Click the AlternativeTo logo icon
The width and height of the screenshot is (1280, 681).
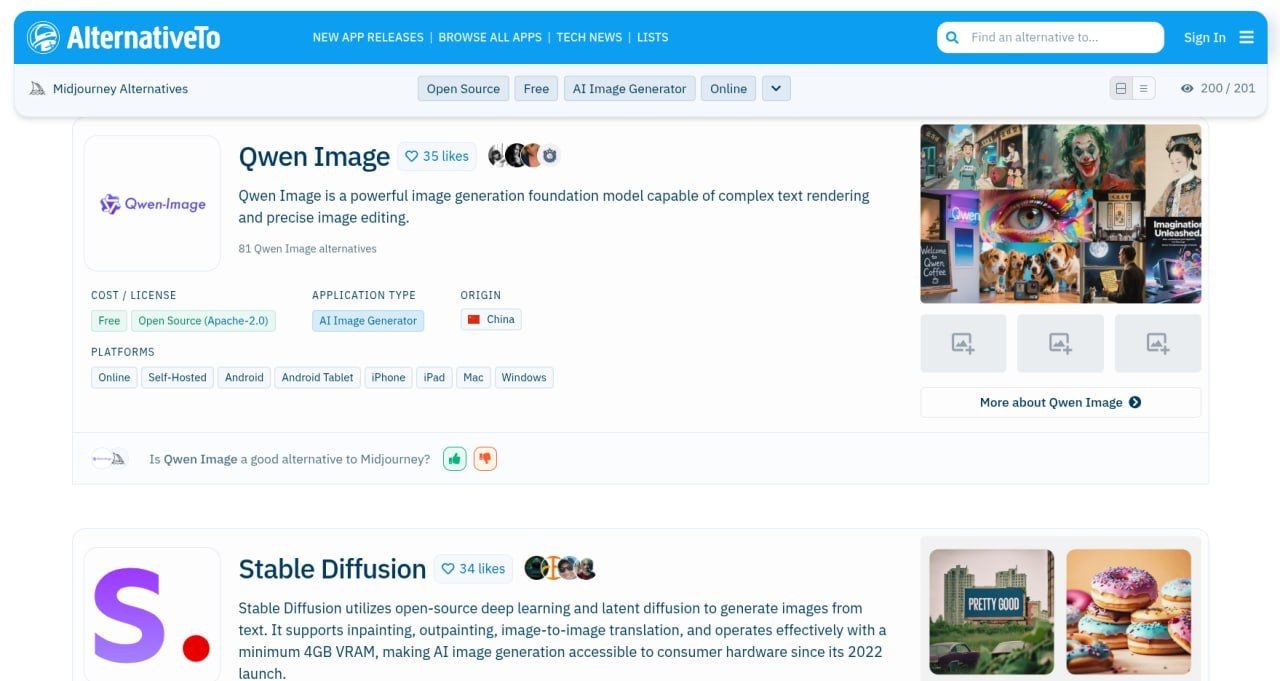tap(43, 37)
